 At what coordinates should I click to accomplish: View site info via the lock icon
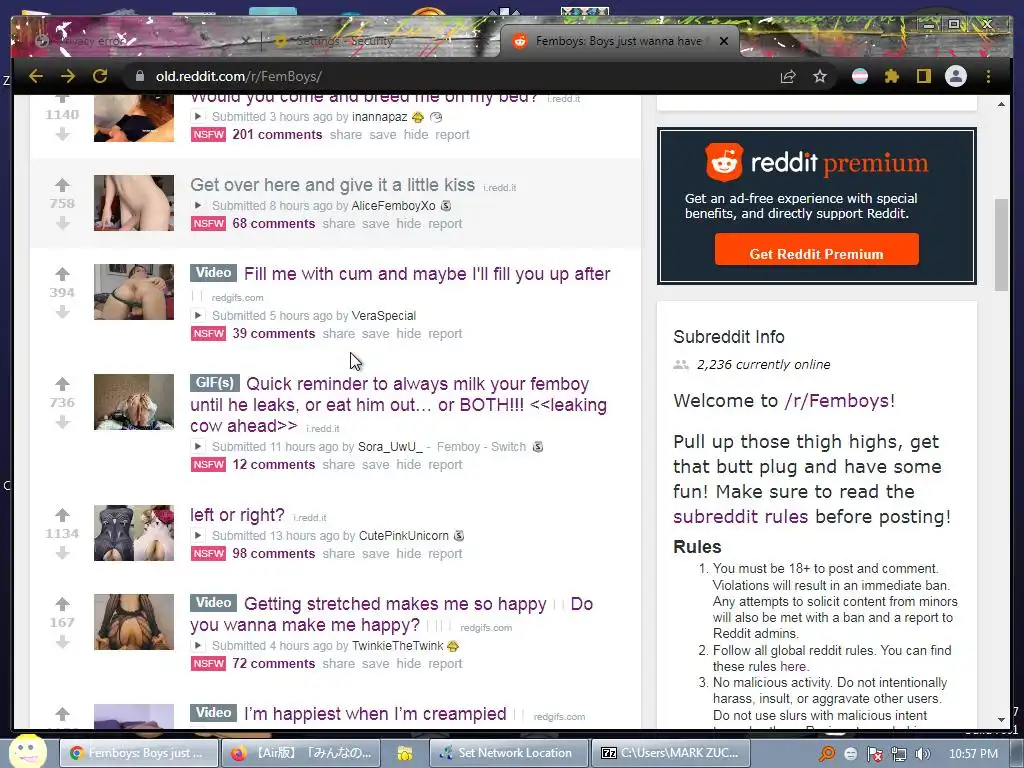[x=140, y=76]
